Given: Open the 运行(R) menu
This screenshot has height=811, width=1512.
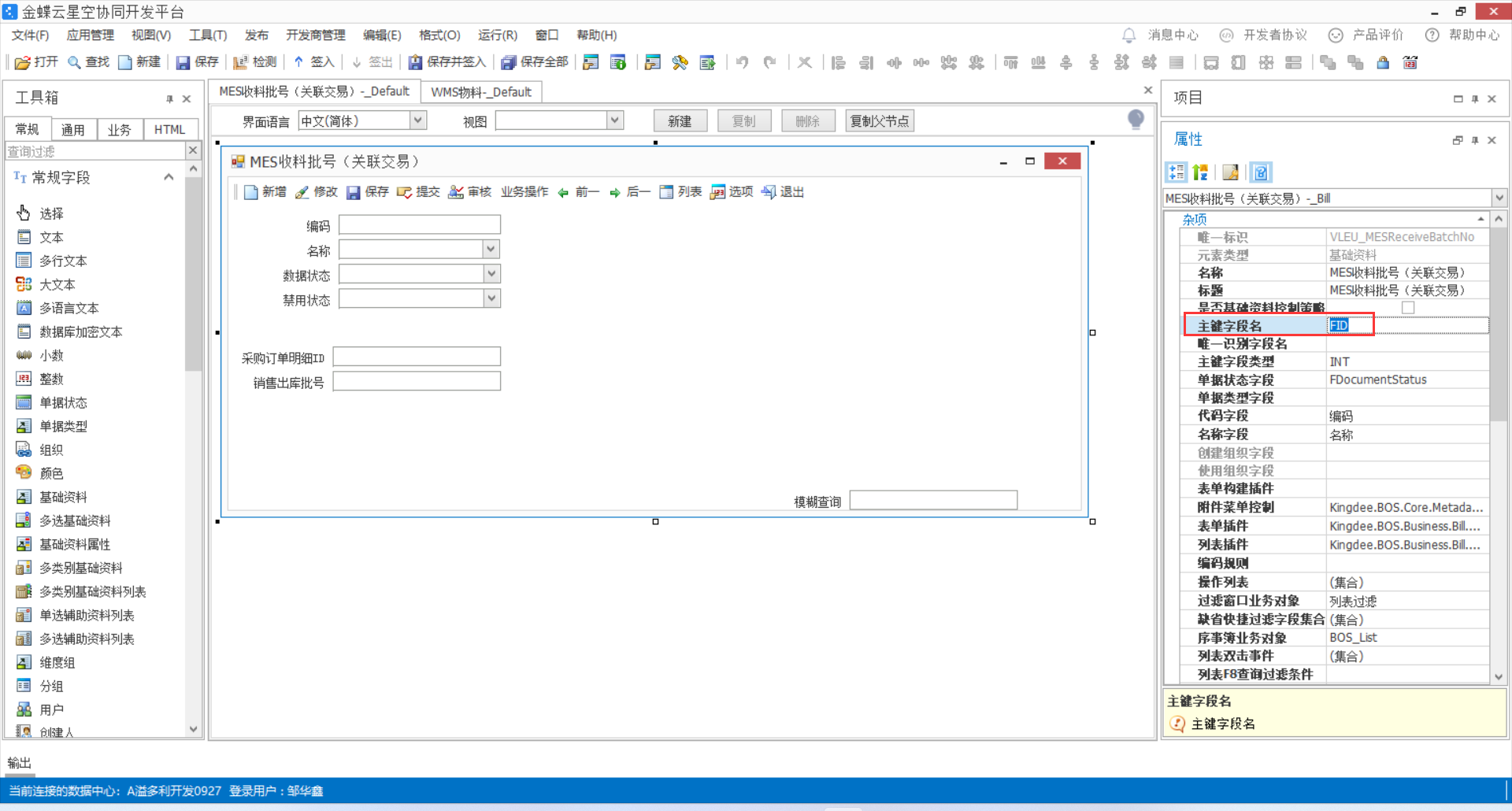Looking at the screenshot, I should point(498,35).
